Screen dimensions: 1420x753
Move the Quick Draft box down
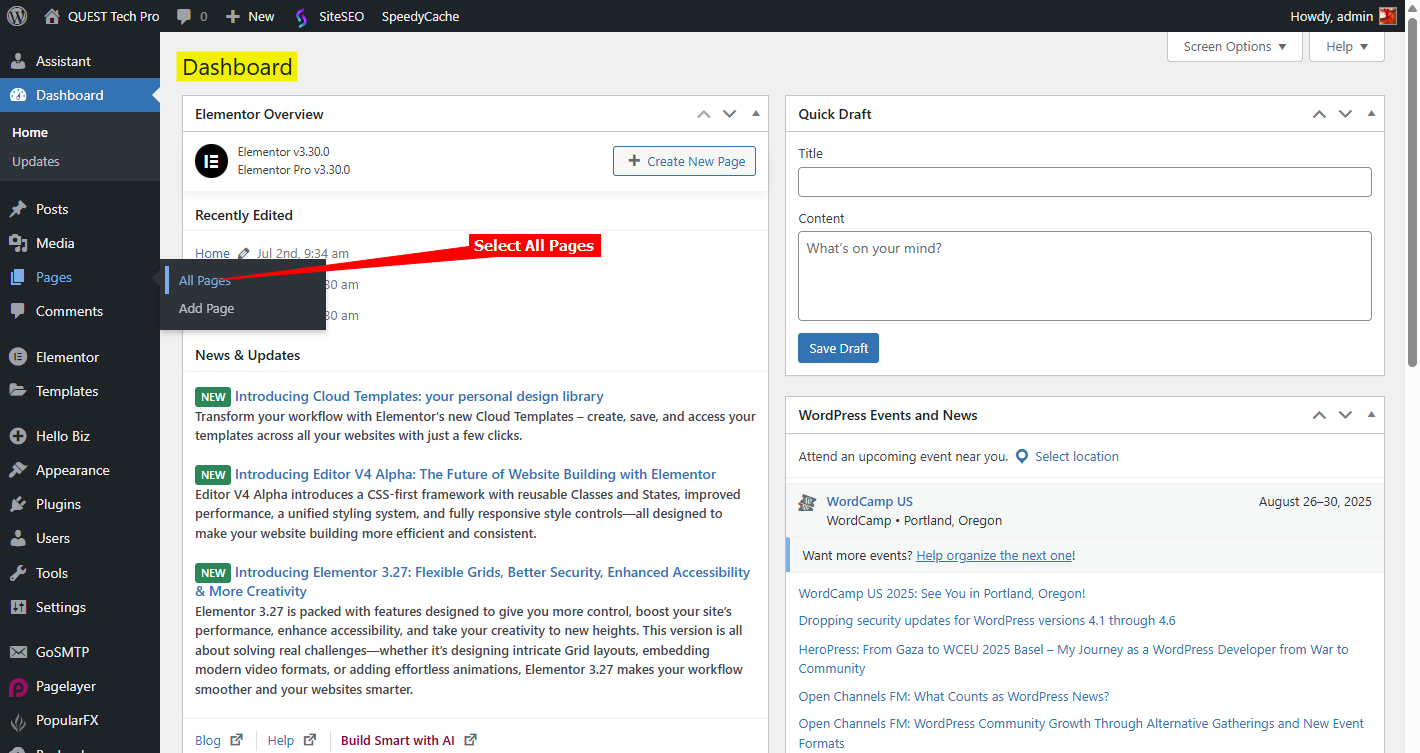tap(1345, 114)
